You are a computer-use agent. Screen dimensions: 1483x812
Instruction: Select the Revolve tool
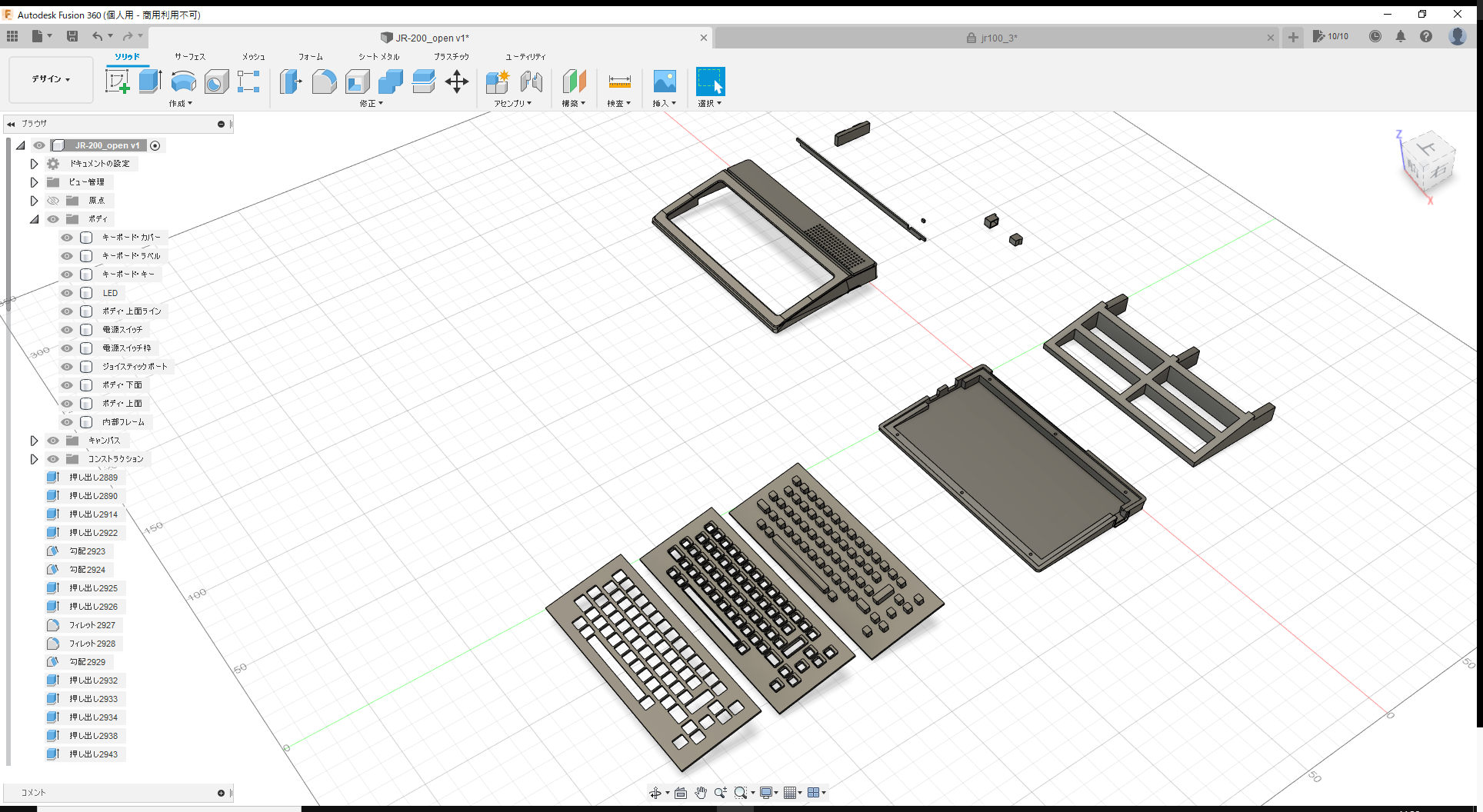(x=183, y=82)
